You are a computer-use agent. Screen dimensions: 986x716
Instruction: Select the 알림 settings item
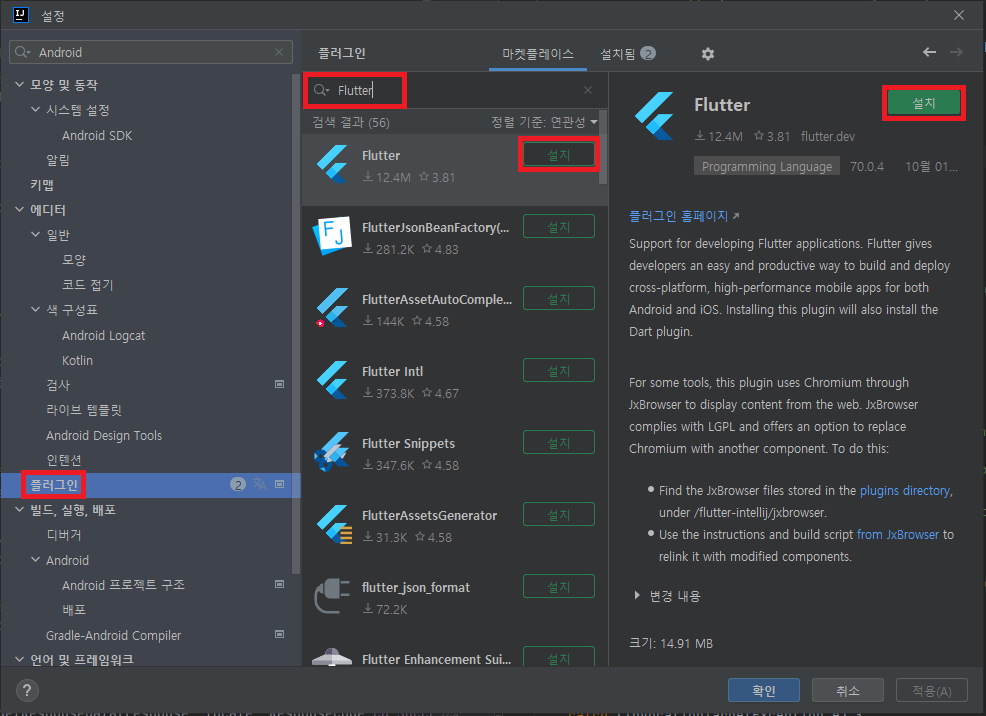coord(58,160)
